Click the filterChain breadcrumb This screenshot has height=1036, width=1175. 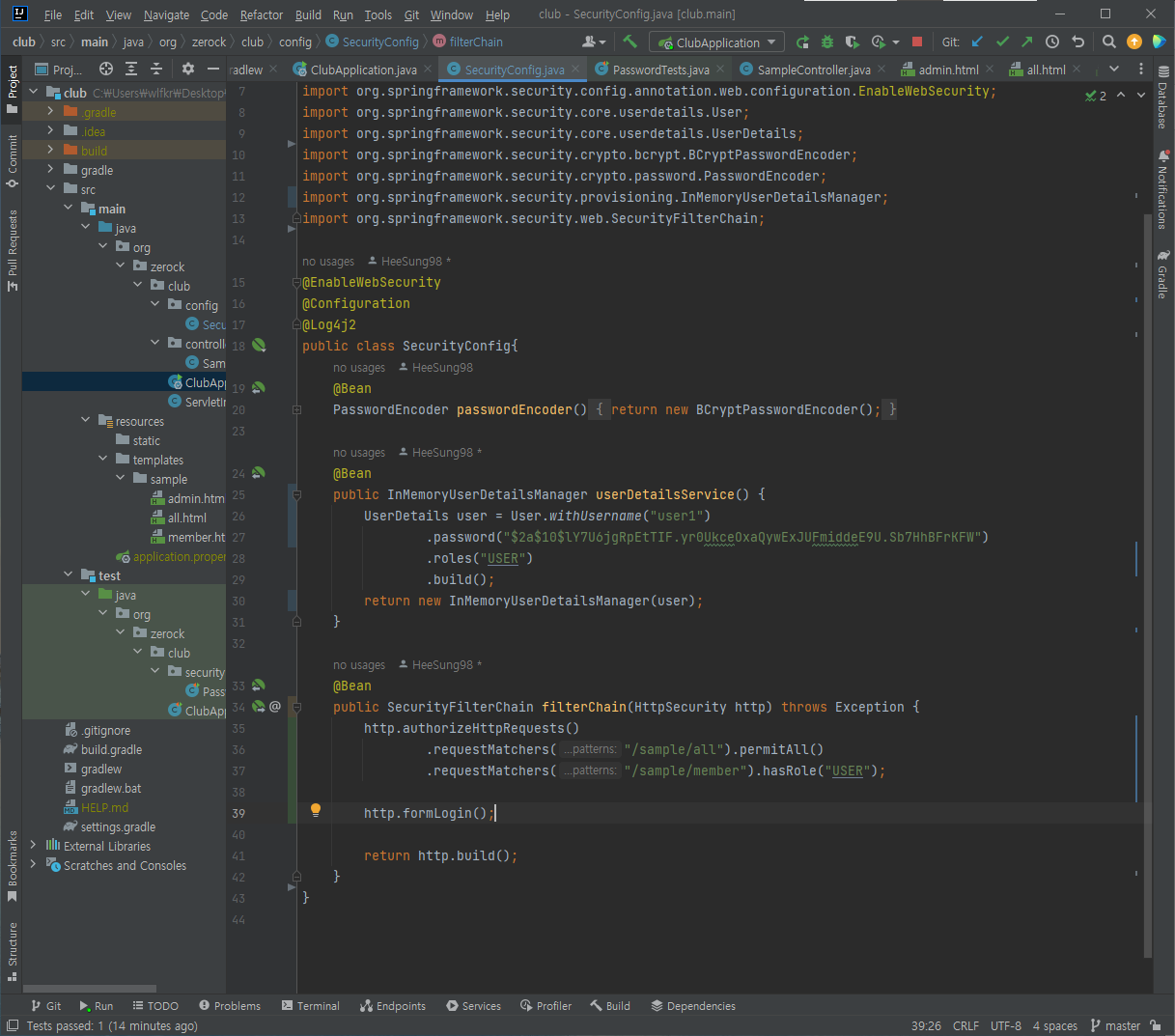click(x=468, y=42)
